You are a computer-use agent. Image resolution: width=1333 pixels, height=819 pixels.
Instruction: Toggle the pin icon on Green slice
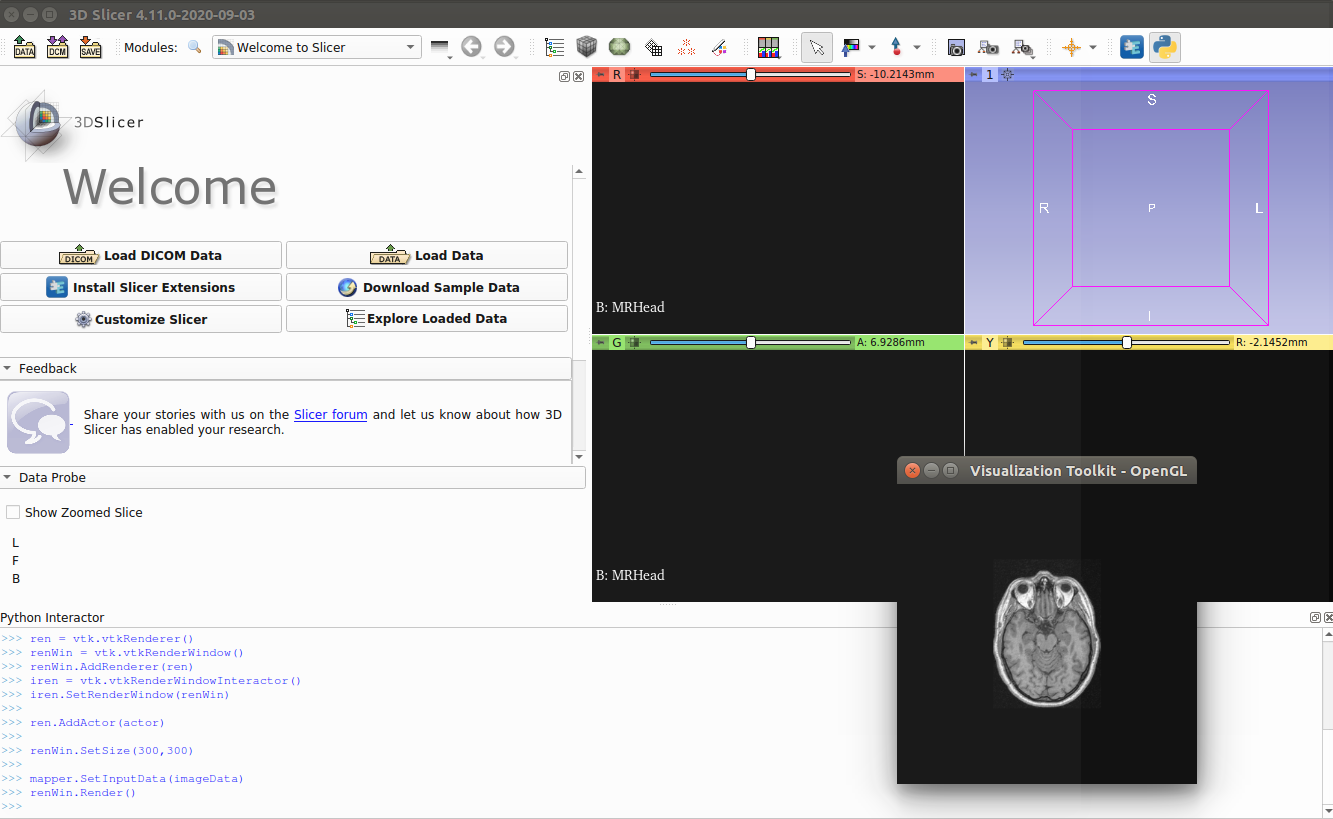(x=601, y=342)
